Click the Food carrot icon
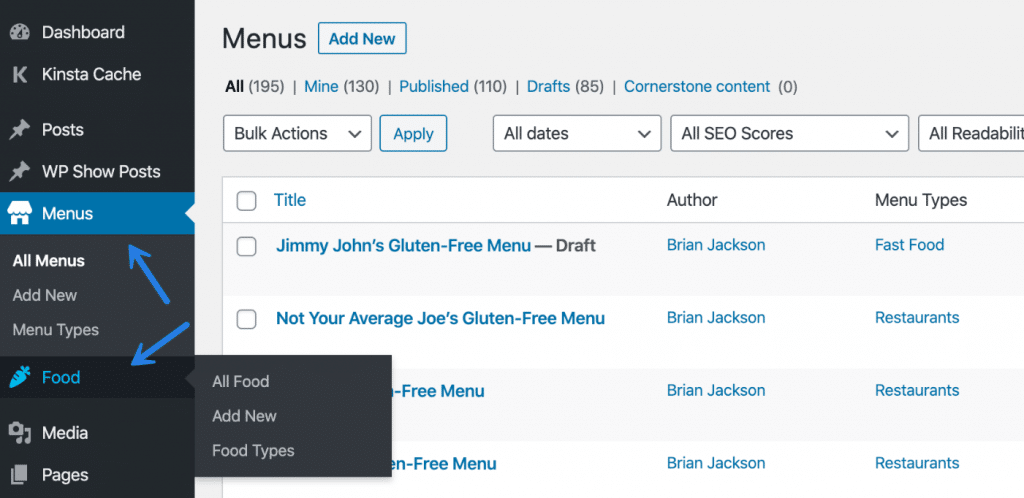This screenshot has height=498, width=1024. tap(20, 378)
